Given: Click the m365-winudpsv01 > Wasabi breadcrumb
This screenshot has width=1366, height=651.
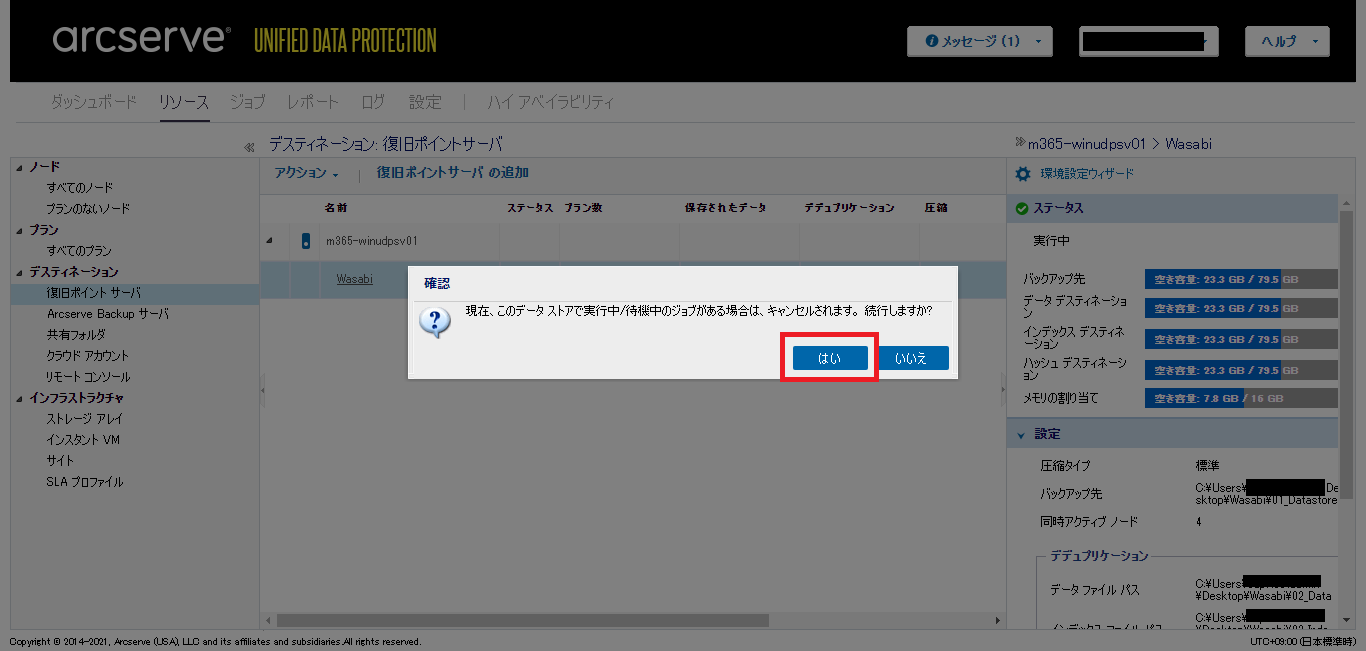Looking at the screenshot, I should click(1120, 144).
